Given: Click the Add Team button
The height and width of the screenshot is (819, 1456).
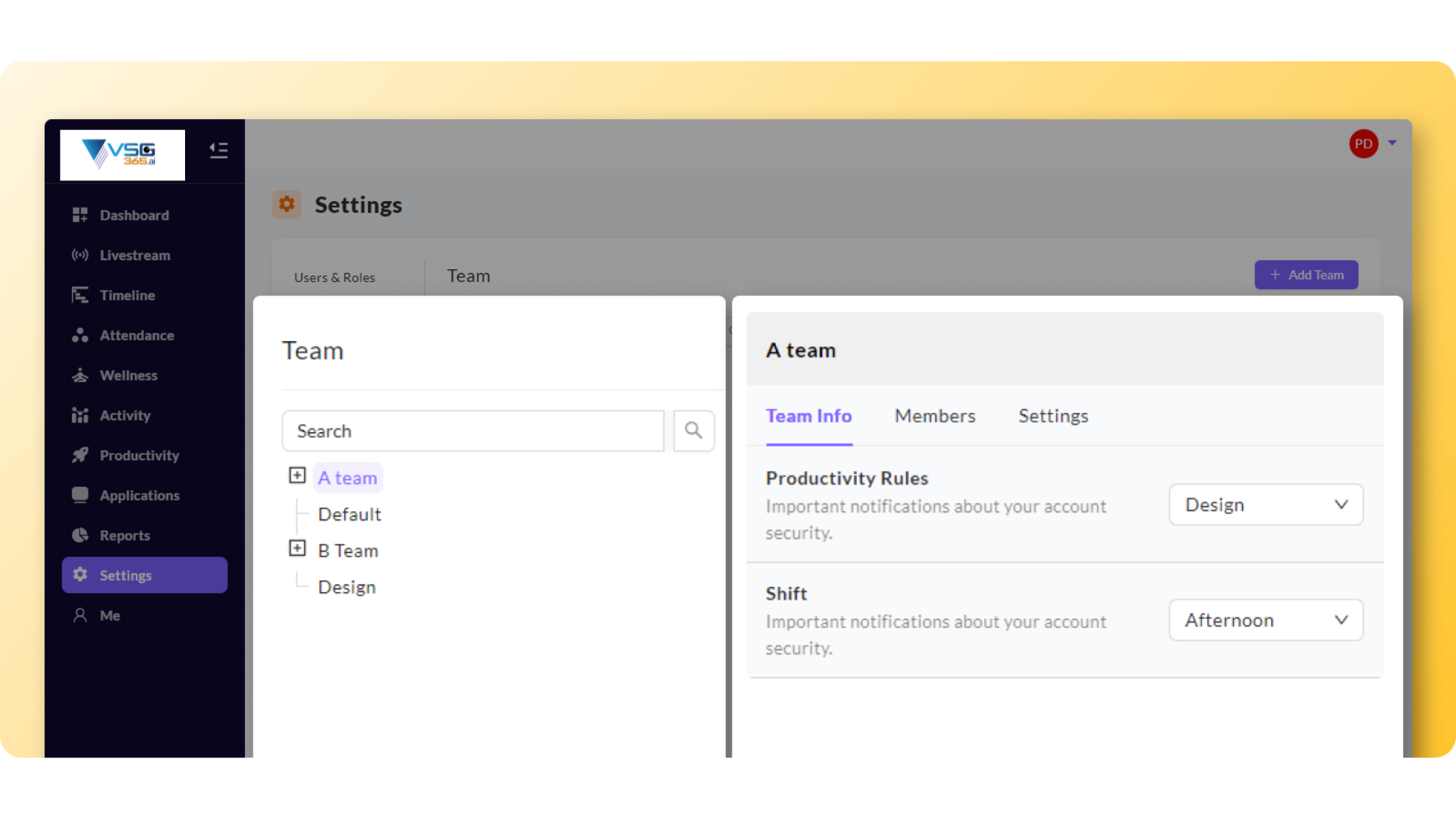Looking at the screenshot, I should point(1306,275).
